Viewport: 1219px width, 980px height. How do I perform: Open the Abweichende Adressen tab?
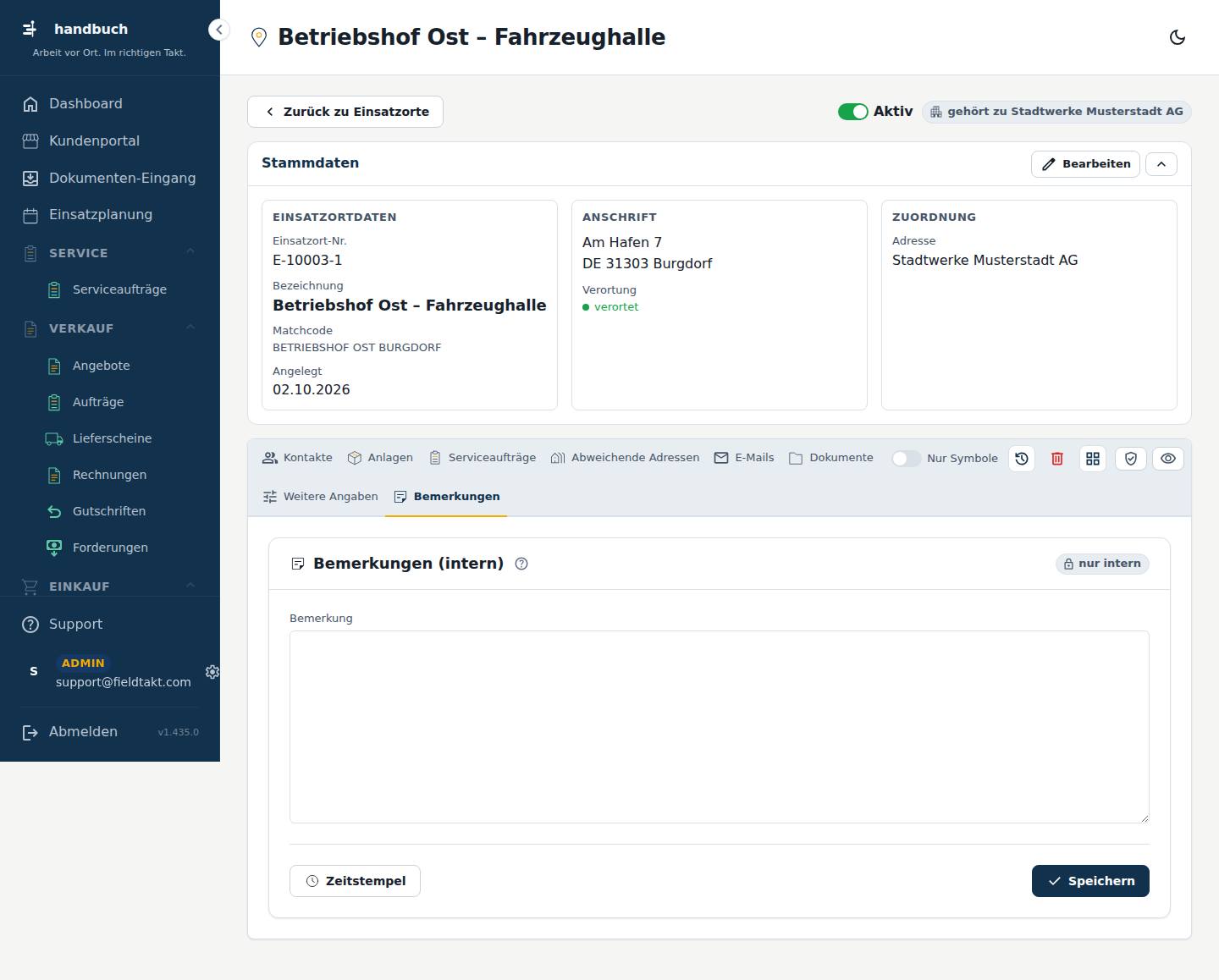point(625,458)
